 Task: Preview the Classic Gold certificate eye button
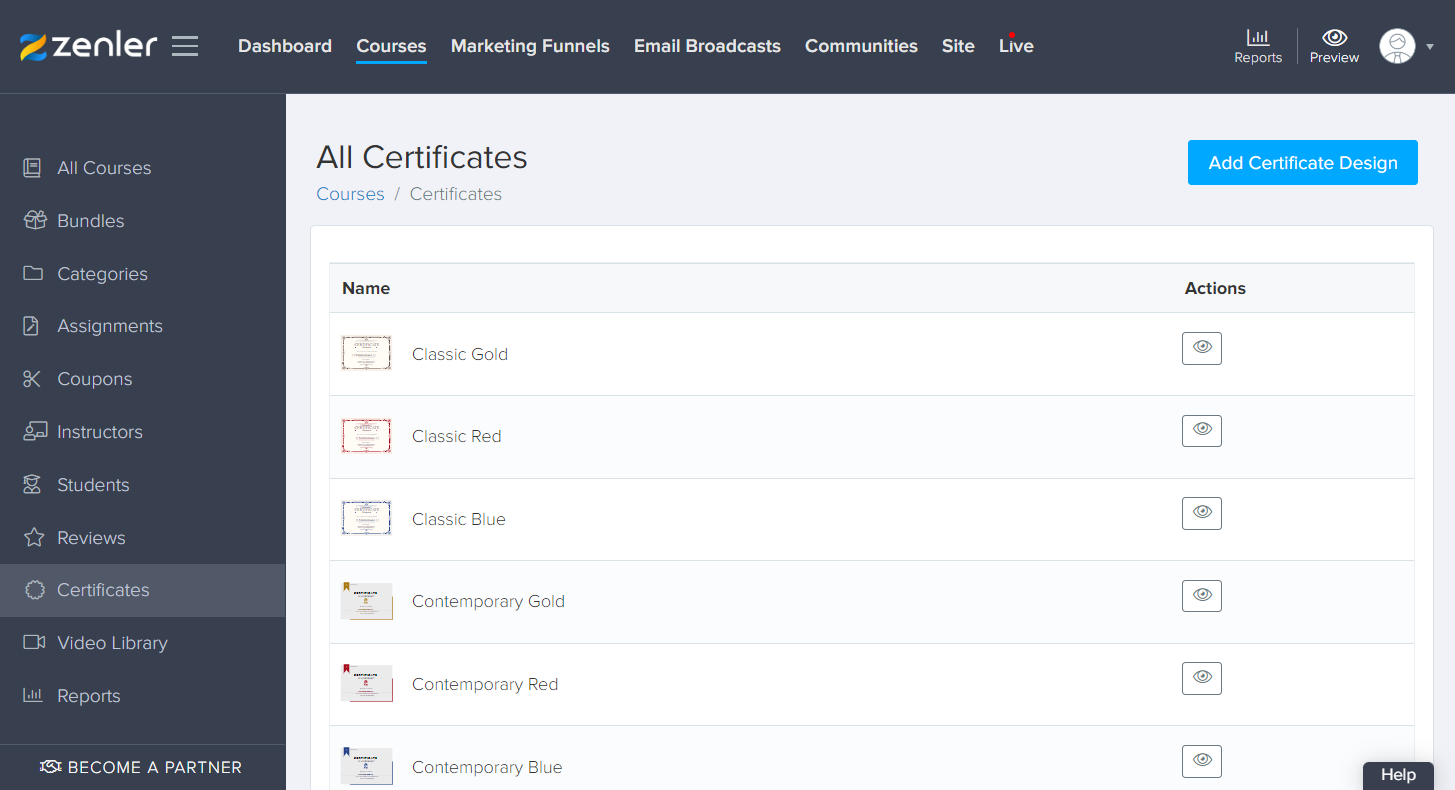pos(1202,348)
